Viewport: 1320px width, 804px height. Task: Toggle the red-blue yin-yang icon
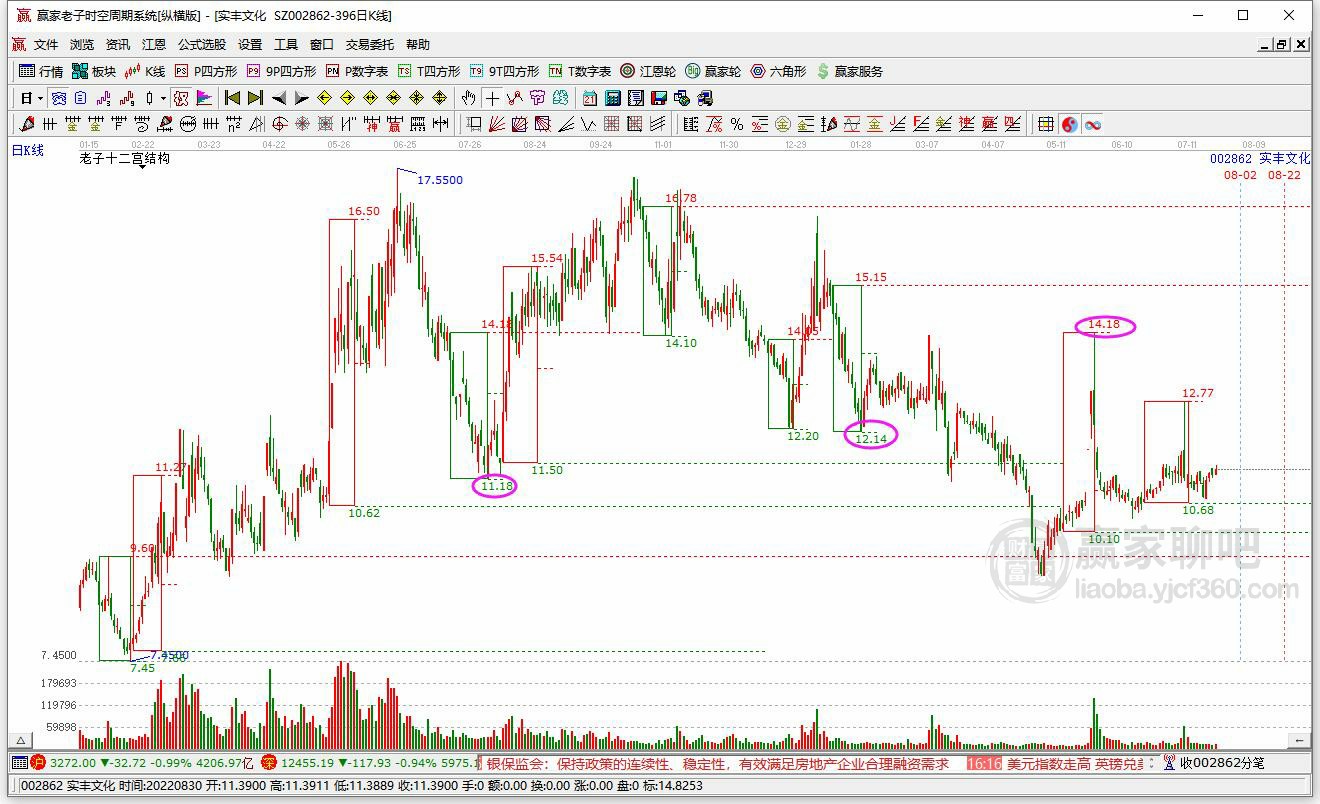(1070, 124)
